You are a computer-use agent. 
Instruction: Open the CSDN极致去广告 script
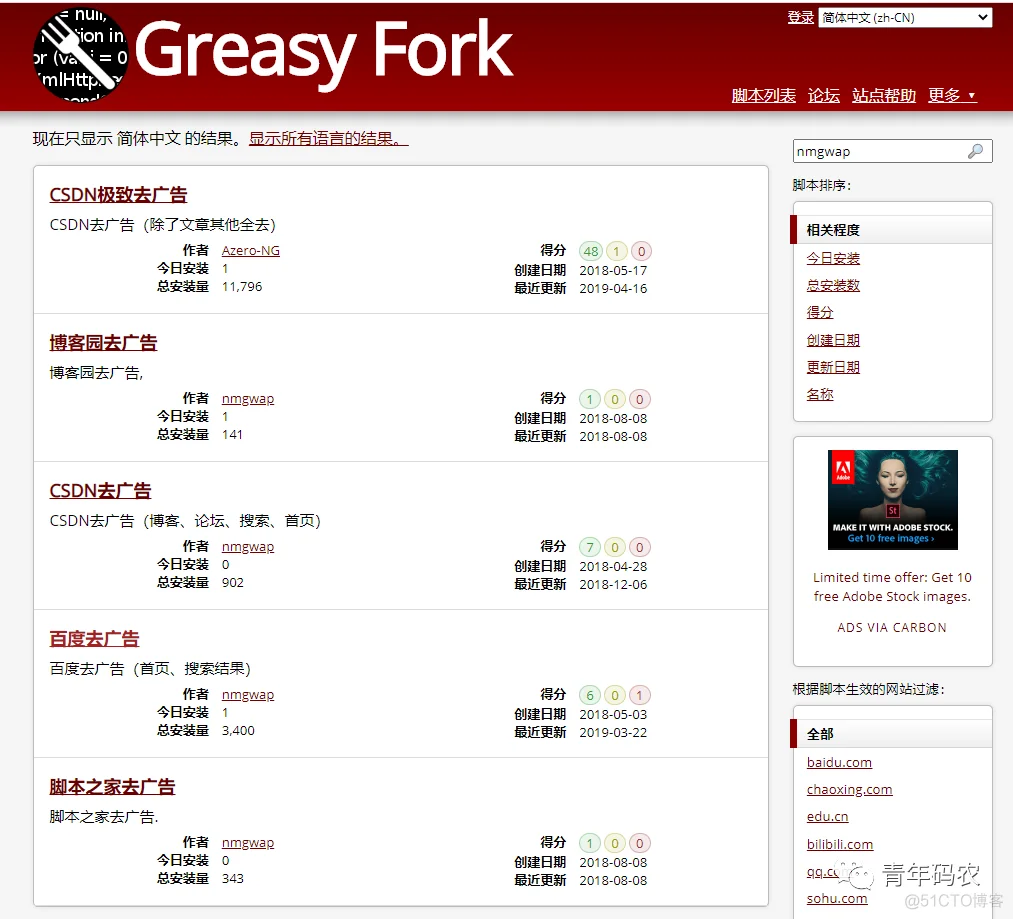118,195
